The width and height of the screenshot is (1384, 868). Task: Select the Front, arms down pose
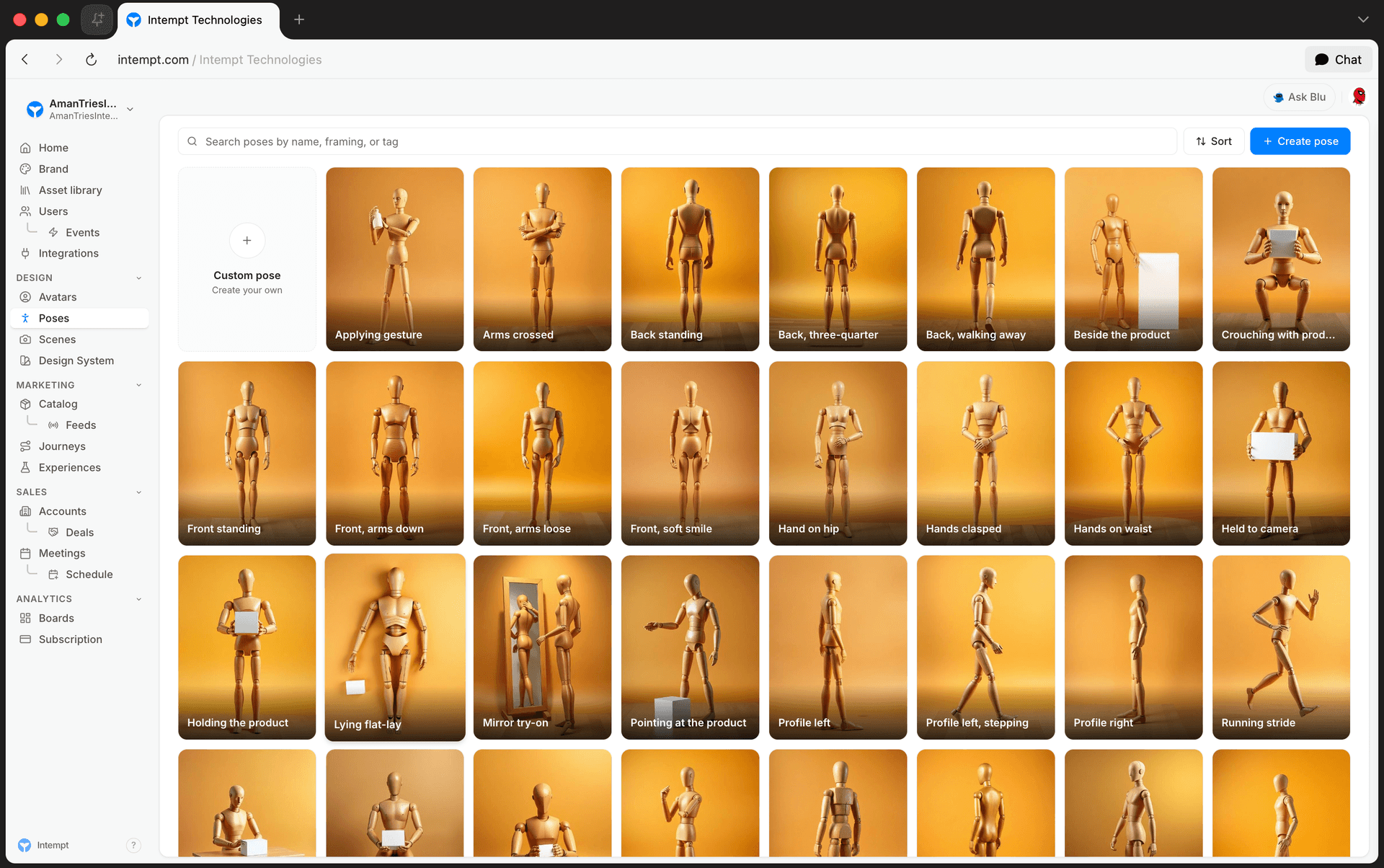pyautogui.click(x=395, y=453)
